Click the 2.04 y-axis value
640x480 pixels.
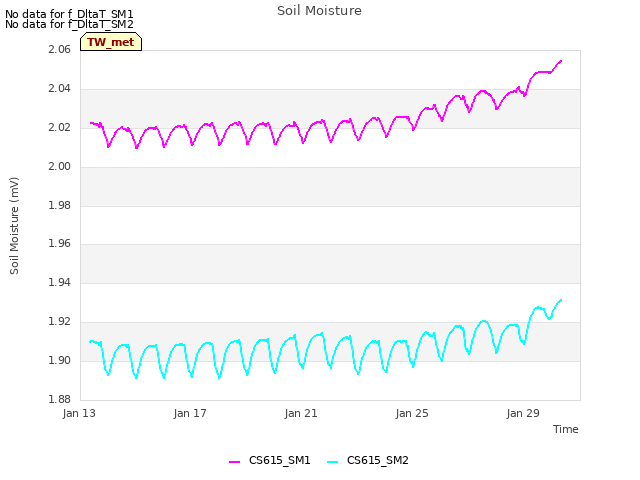coord(59,89)
